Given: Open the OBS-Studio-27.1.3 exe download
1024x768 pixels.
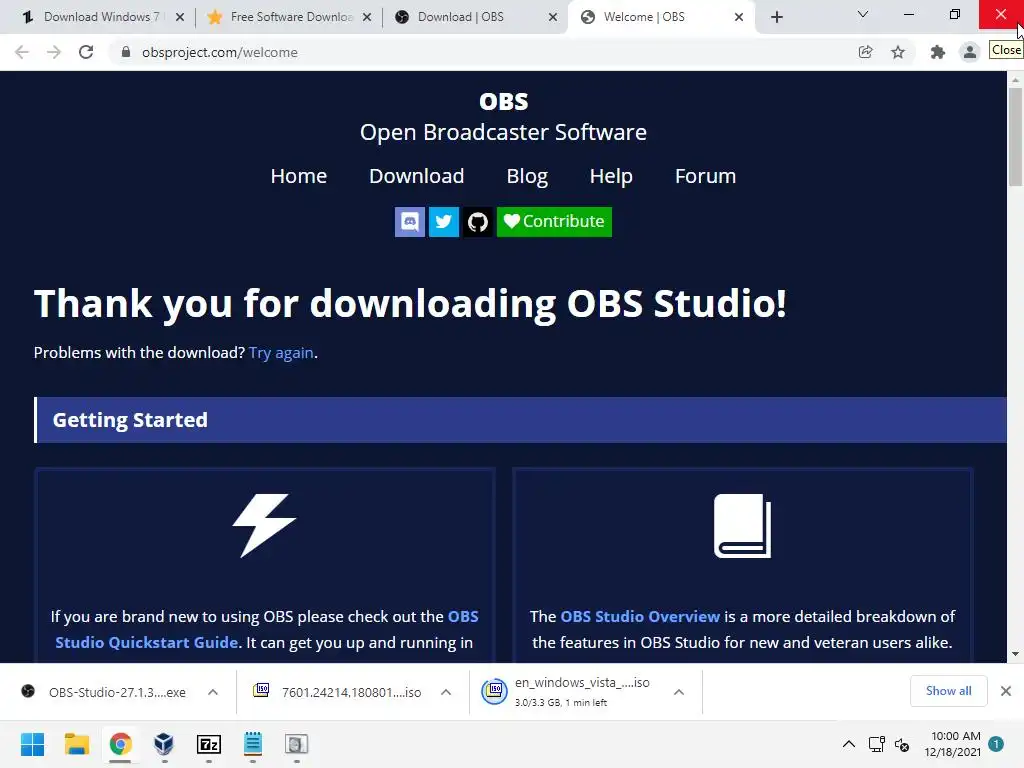Looking at the screenshot, I should [104, 692].
